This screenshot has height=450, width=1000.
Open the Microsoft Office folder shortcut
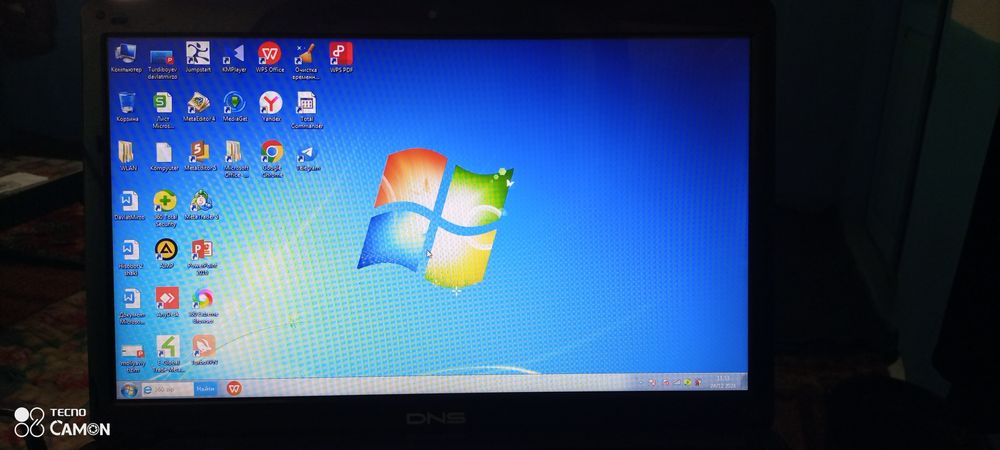(235, 159)
